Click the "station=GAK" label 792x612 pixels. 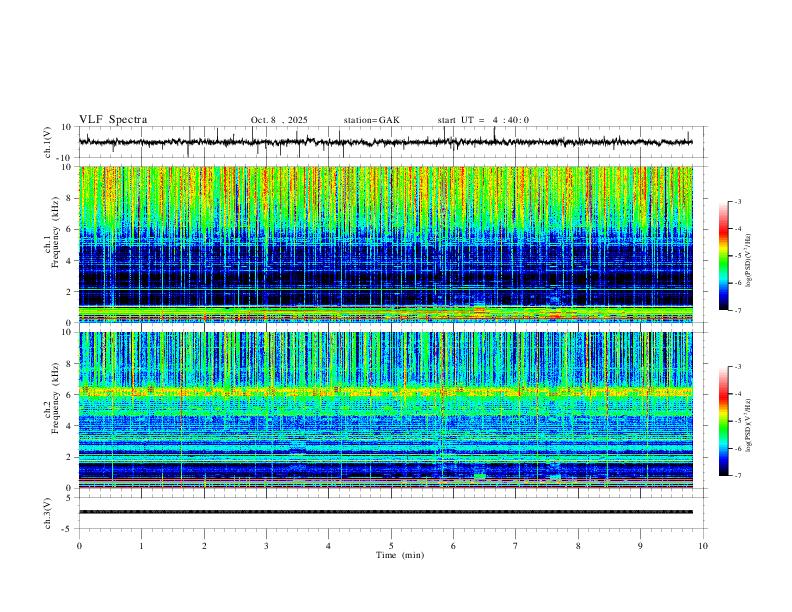pos(371,120)
